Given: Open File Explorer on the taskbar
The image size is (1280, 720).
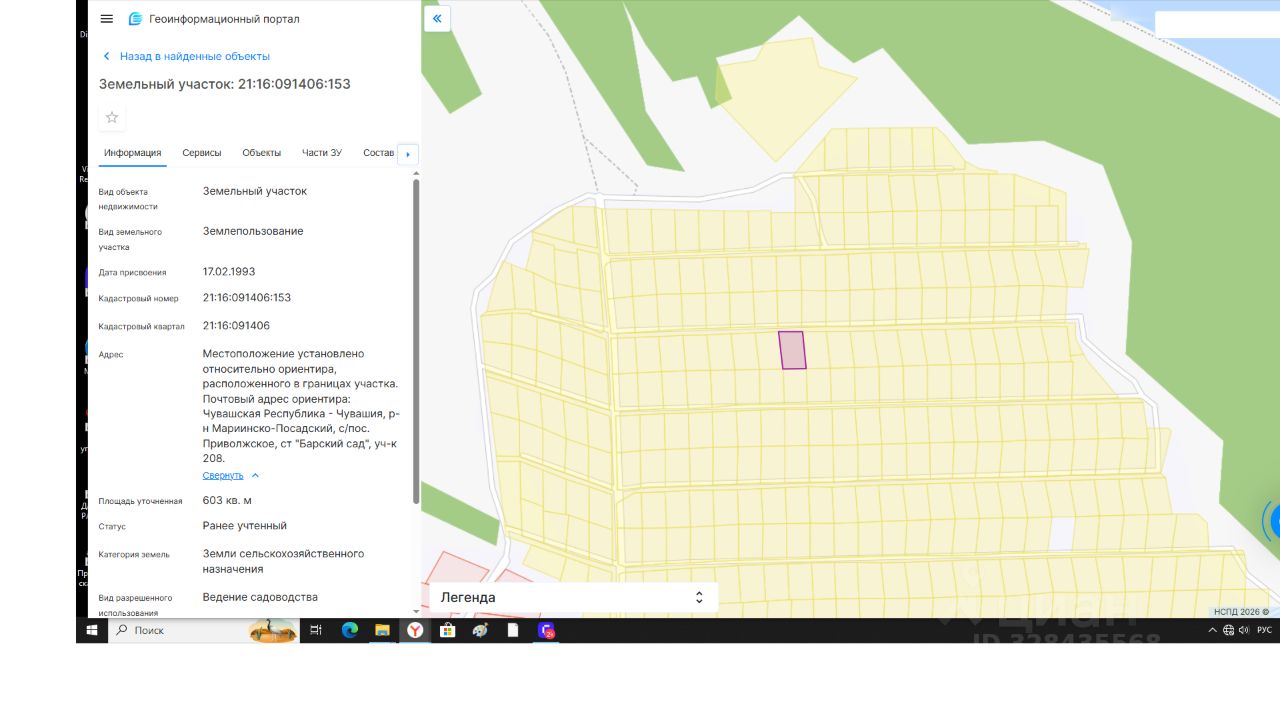Looking at the screenshot, I should (x=382, y=630).
